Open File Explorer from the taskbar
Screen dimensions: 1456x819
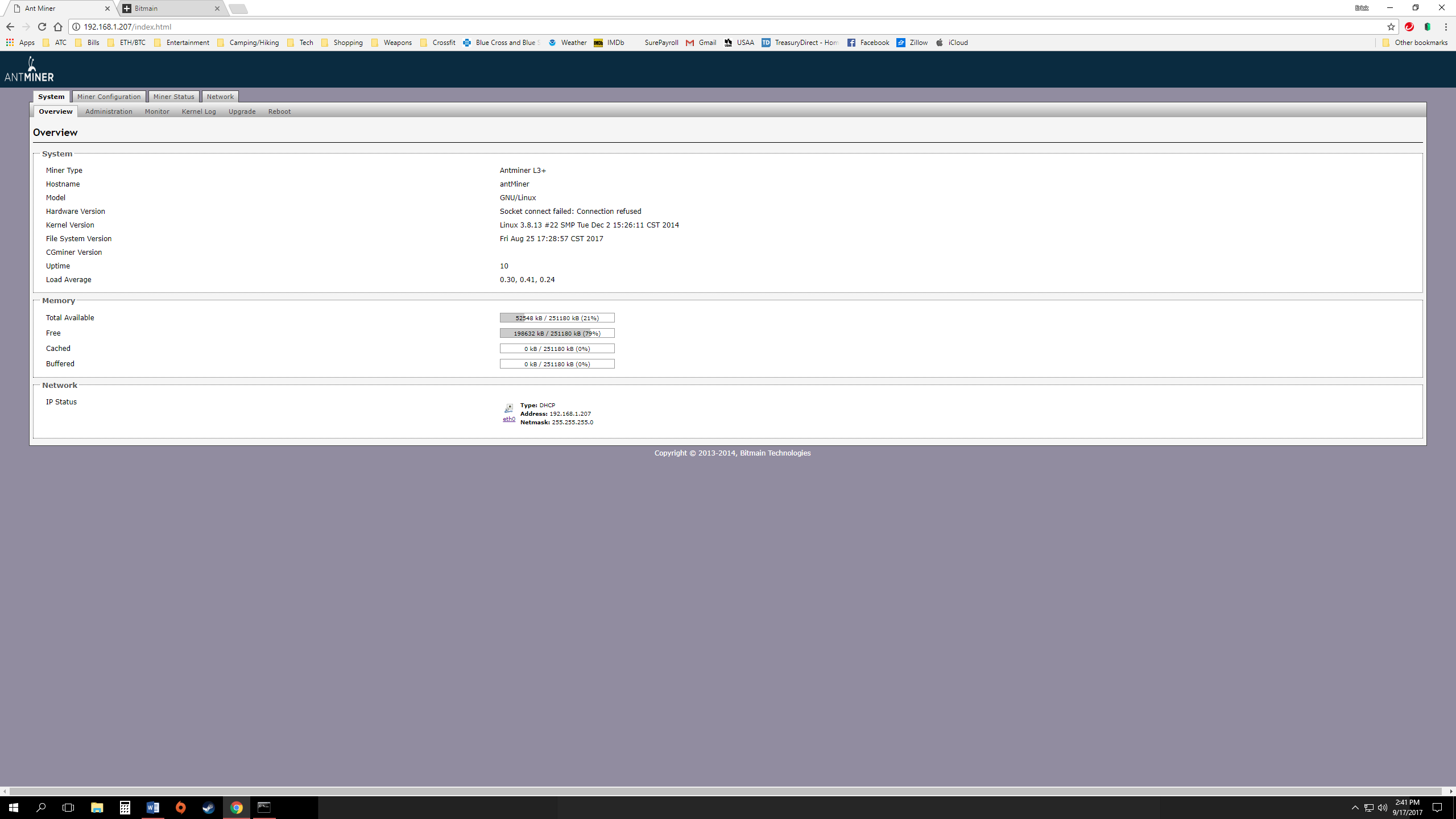pos(97,808)
